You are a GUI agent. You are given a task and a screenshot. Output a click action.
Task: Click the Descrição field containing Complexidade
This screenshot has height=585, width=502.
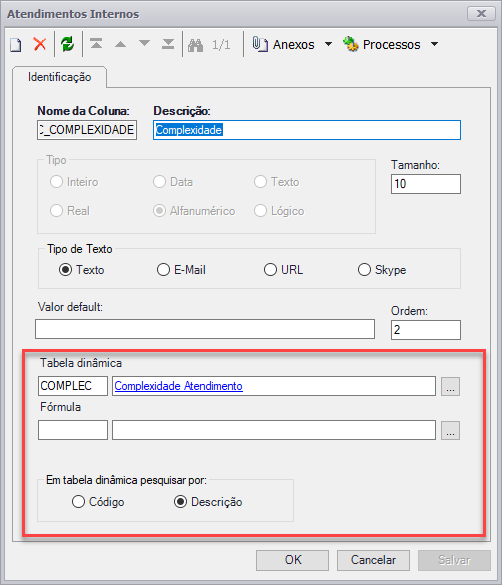point(307,130)
